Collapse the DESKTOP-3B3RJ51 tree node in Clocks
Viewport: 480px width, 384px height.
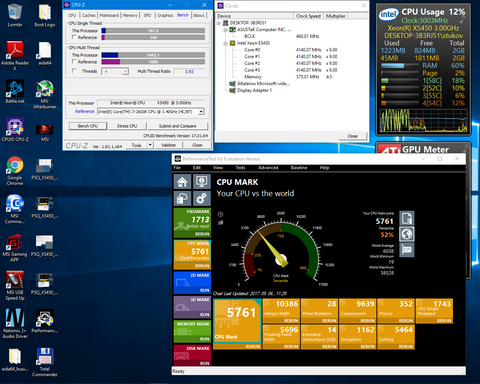click(x=219, y=23)
